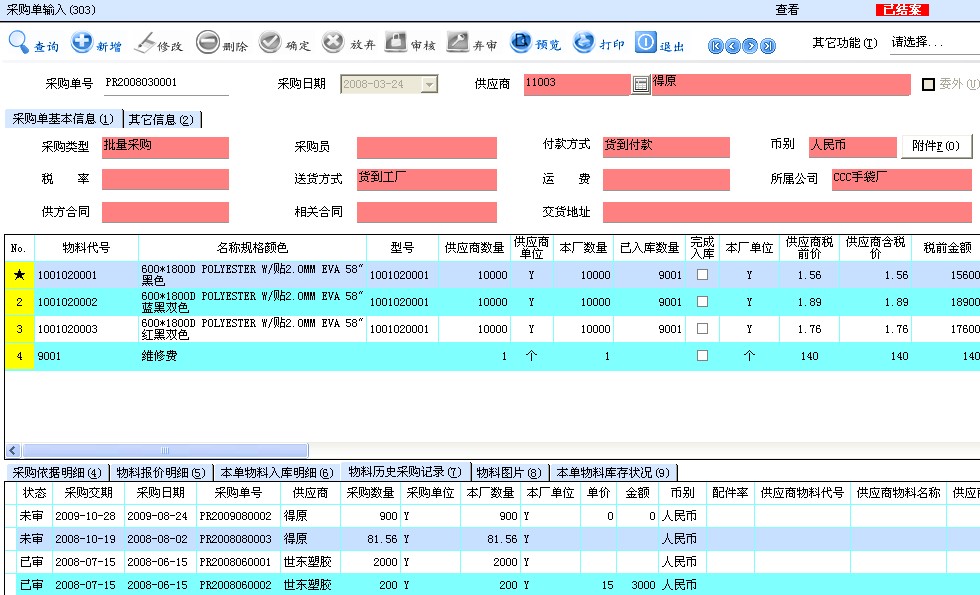Click the horizontal scrollbar of the items grid
Viewport: 980px width, 595px height.
[x=400, y=451]
